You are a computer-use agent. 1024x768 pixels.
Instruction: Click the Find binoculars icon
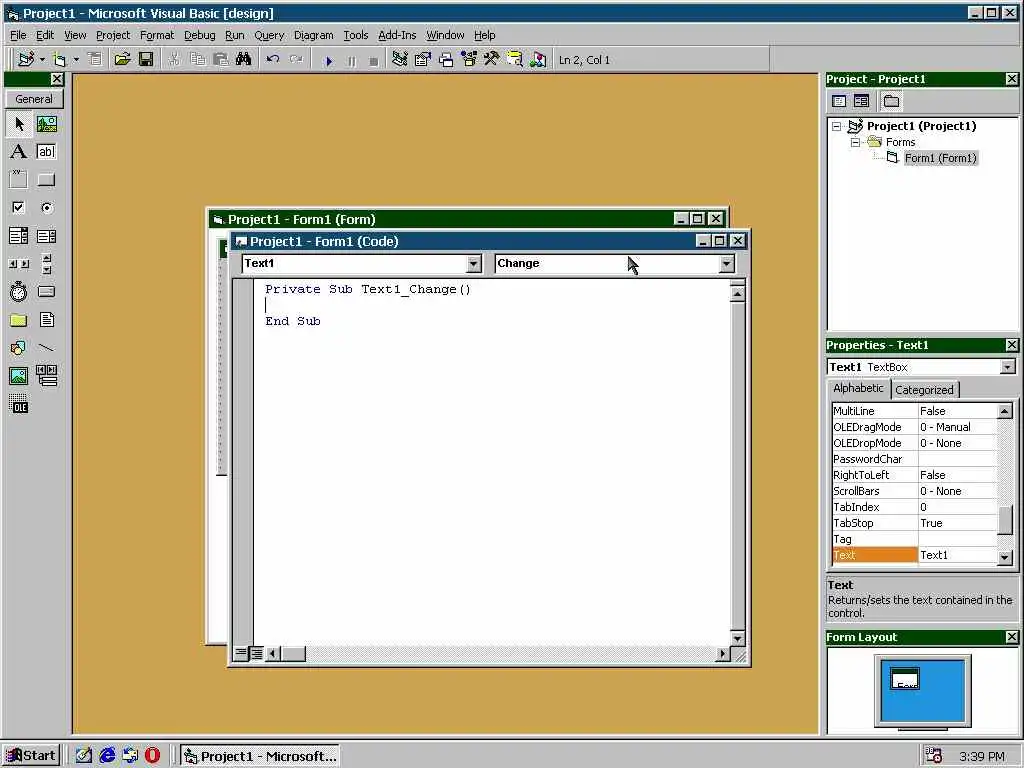click(x=244, y=59)
